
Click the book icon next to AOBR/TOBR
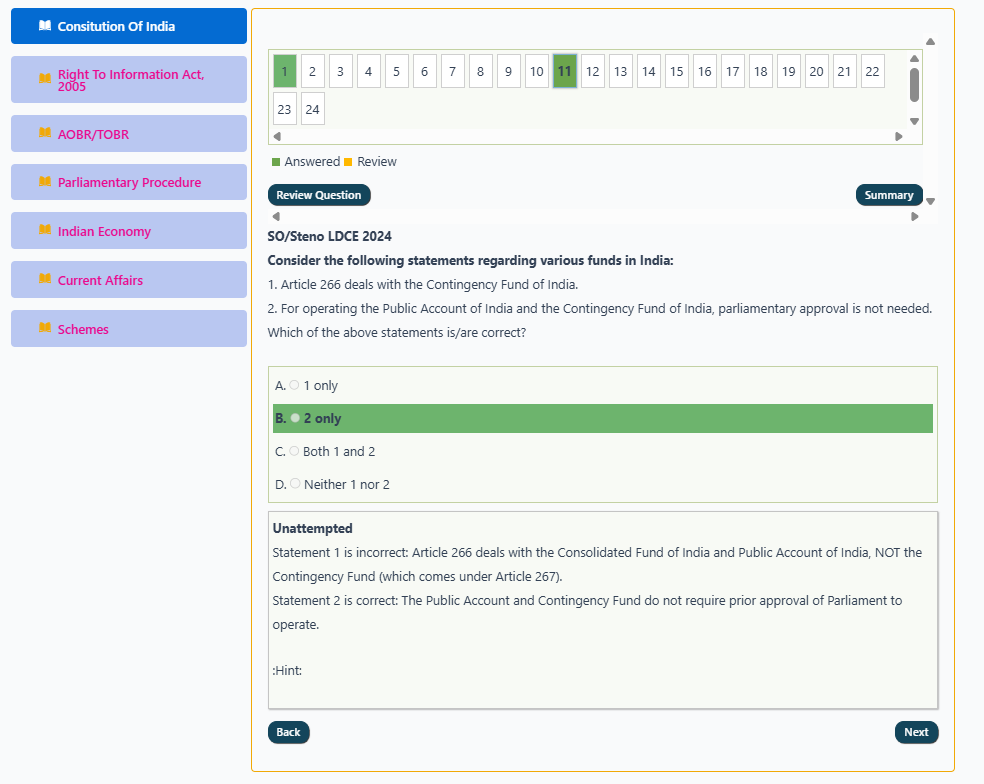45,133
